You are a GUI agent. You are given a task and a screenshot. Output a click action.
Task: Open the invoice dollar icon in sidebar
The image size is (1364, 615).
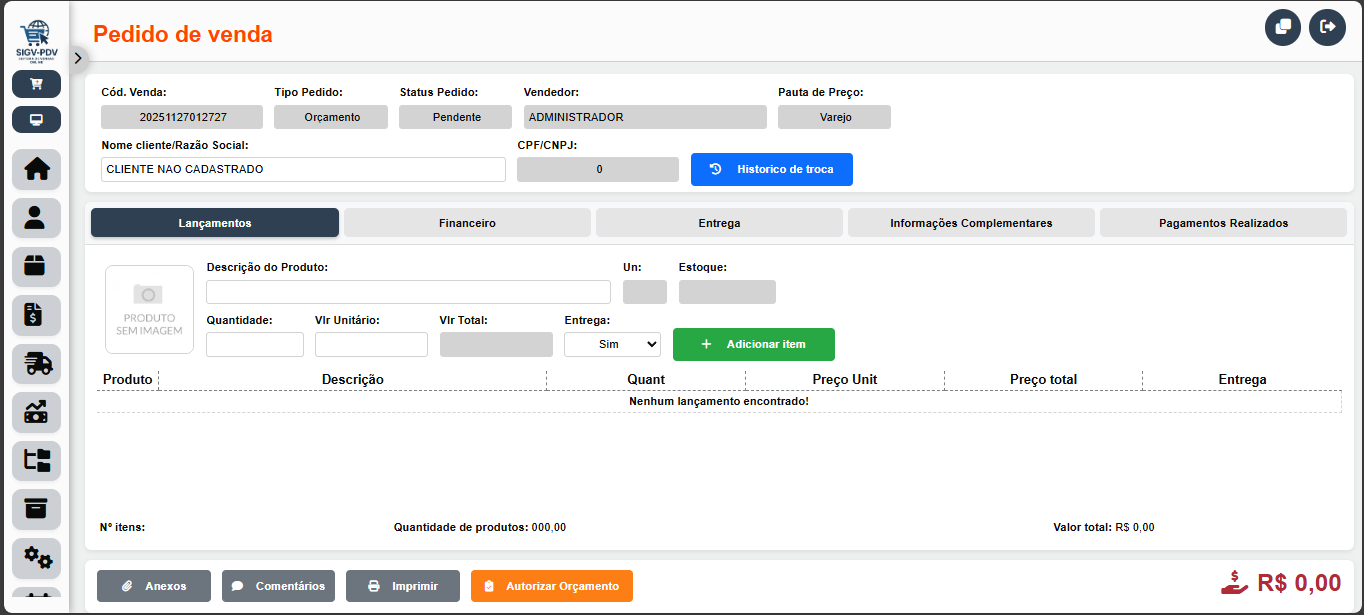click(x=36, y=315)
